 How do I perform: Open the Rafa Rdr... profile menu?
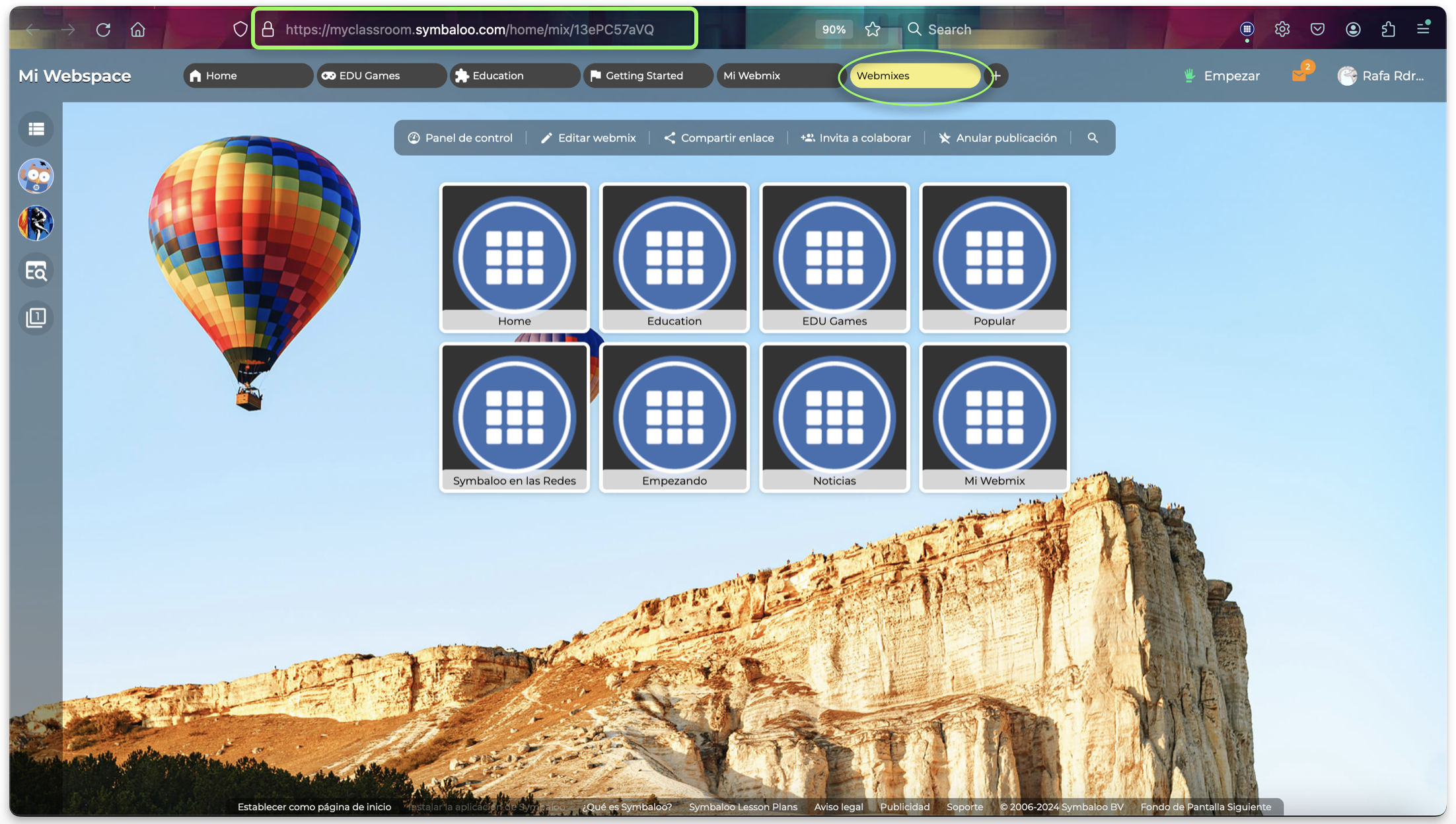tap(1381, 75)
